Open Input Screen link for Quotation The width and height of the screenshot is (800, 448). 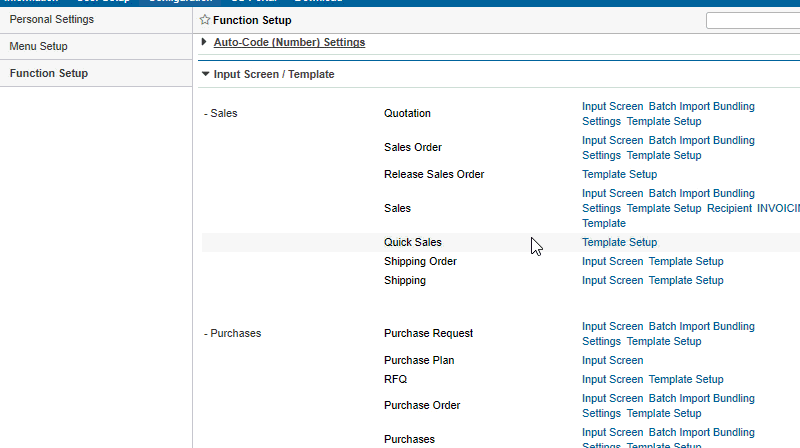612,106
